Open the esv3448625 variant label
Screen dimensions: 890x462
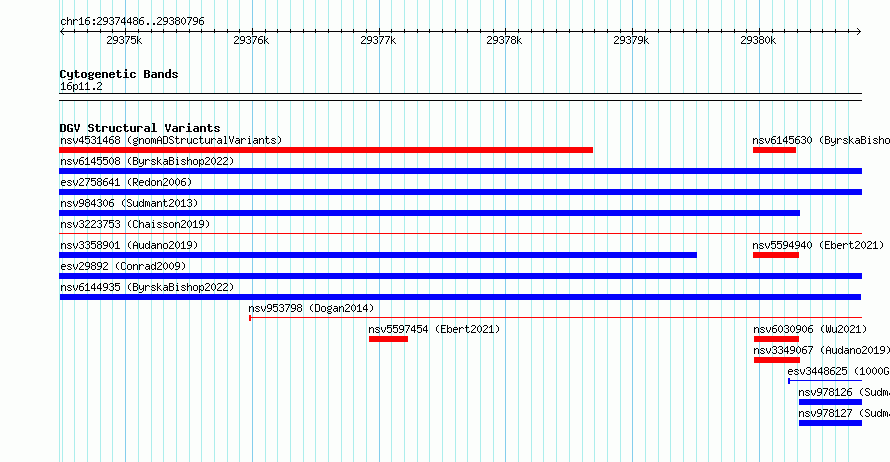[x=838, y=371]
